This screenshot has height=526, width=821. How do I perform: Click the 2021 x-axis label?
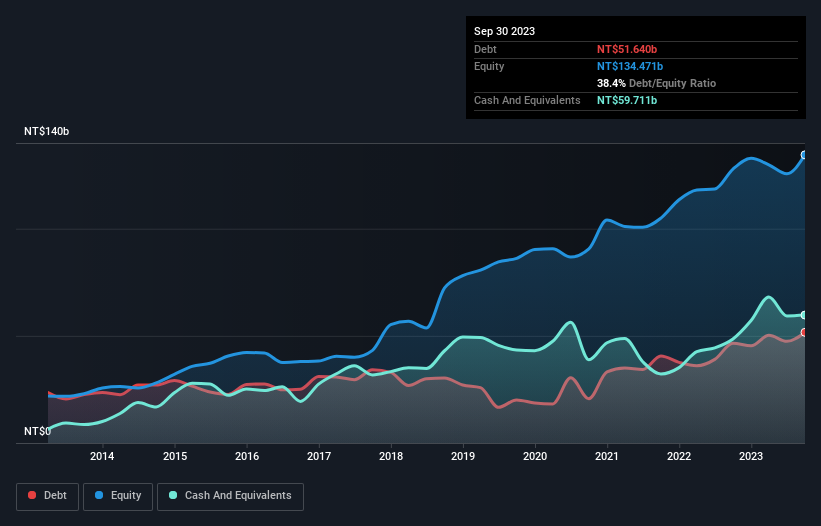point(607,456)
